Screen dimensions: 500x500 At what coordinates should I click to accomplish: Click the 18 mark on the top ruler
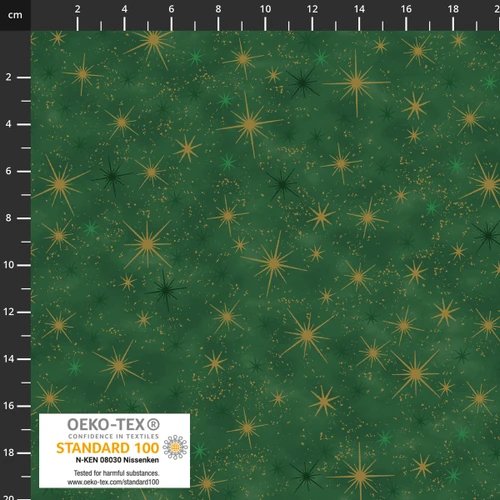[x=453, y=9]
